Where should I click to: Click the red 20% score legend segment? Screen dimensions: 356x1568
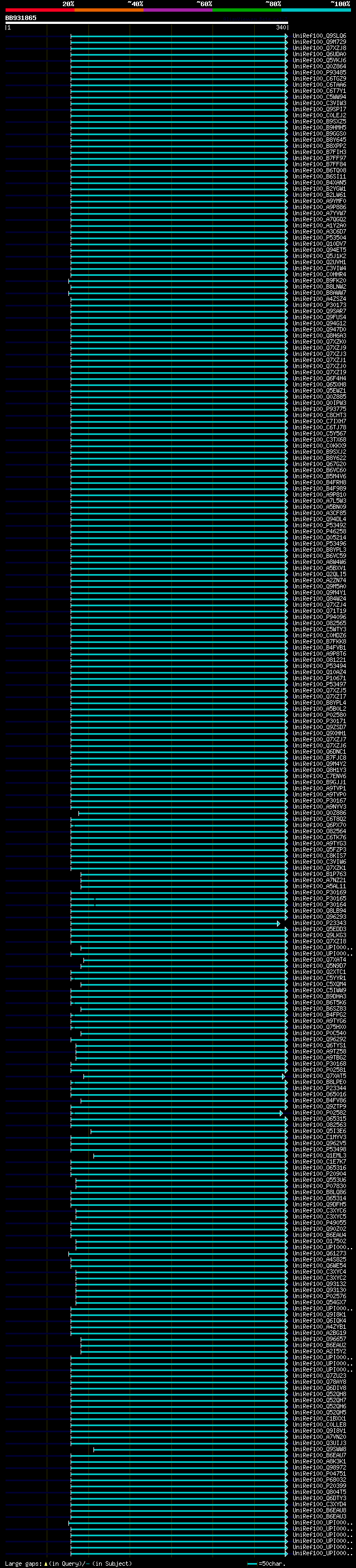tap(39, 10)
